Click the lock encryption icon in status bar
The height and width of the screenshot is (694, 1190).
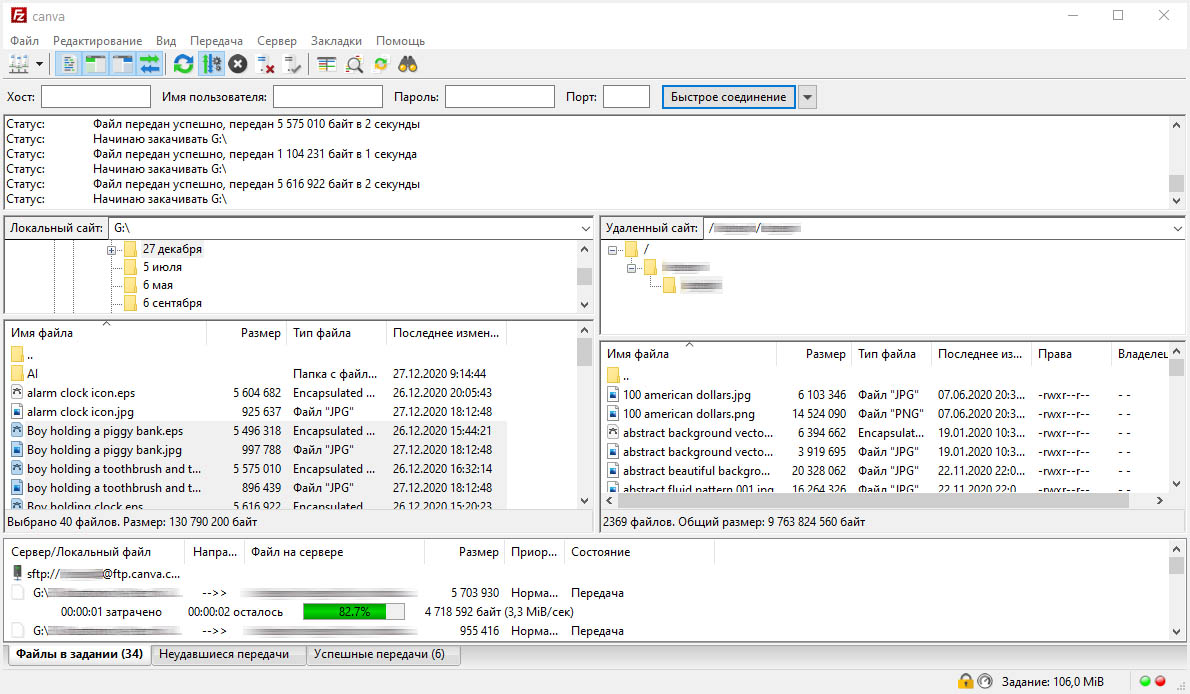click(x=965, y=681)
